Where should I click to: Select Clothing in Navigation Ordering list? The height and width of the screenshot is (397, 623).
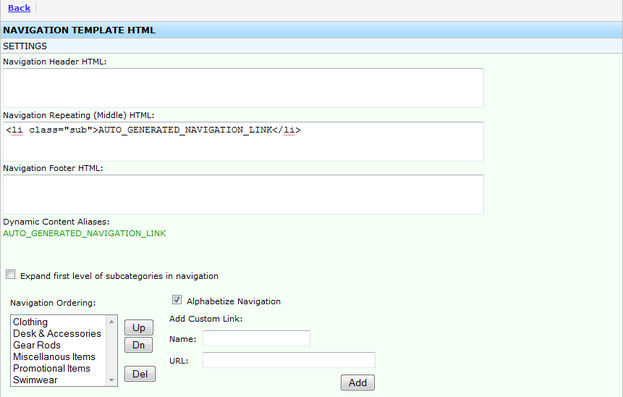coord(30,322)
